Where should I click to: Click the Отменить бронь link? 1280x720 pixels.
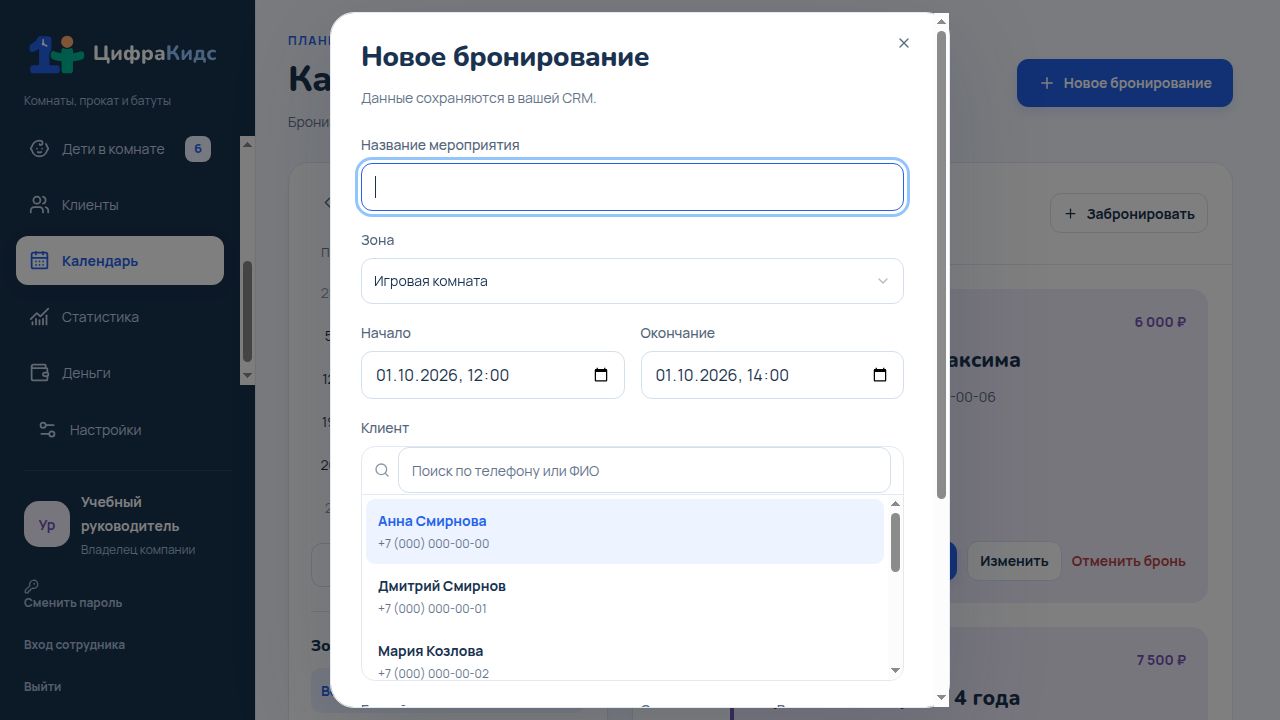[1128, 561]
